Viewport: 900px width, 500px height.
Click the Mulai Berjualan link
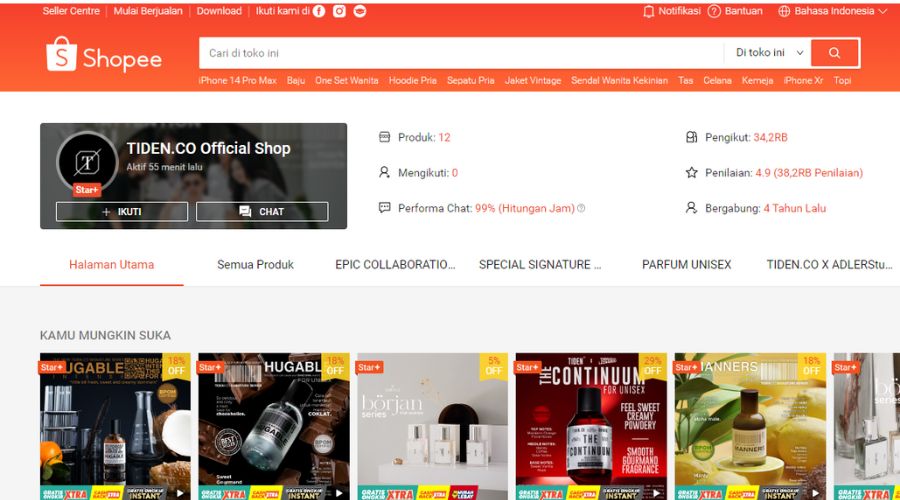(x=148, y=11)
